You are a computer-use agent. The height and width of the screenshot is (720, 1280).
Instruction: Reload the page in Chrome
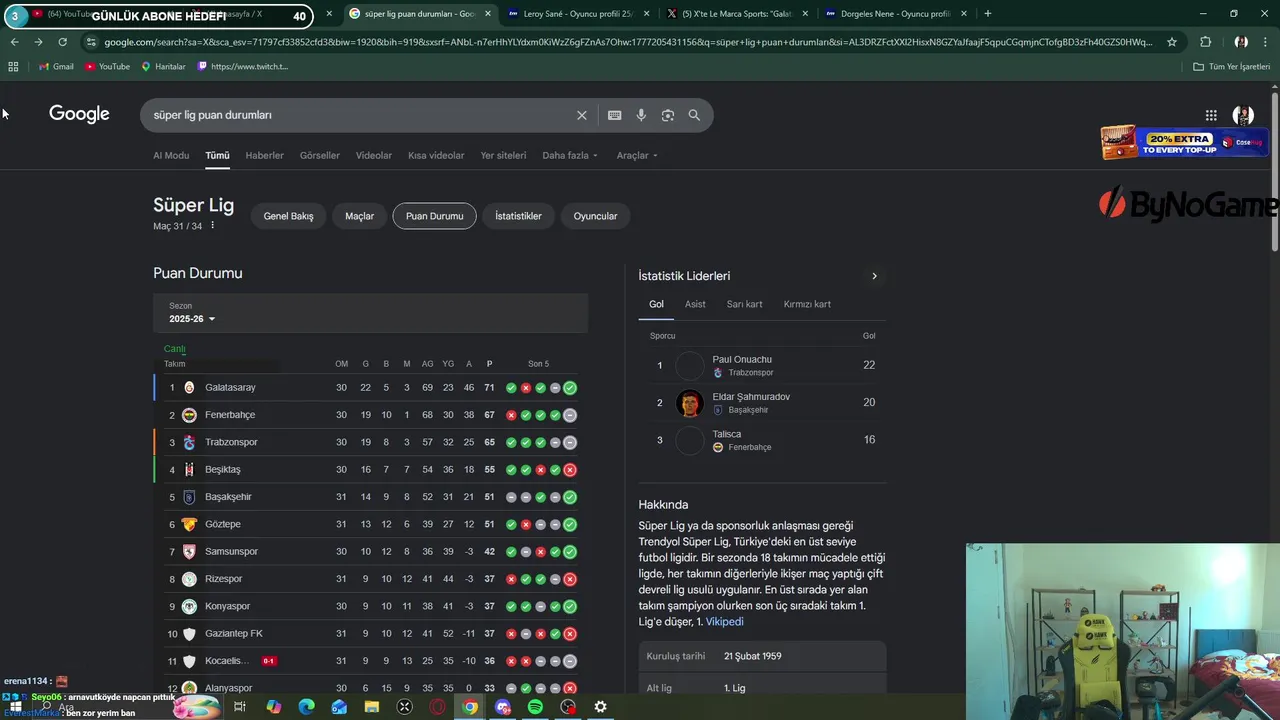[62, 42]
